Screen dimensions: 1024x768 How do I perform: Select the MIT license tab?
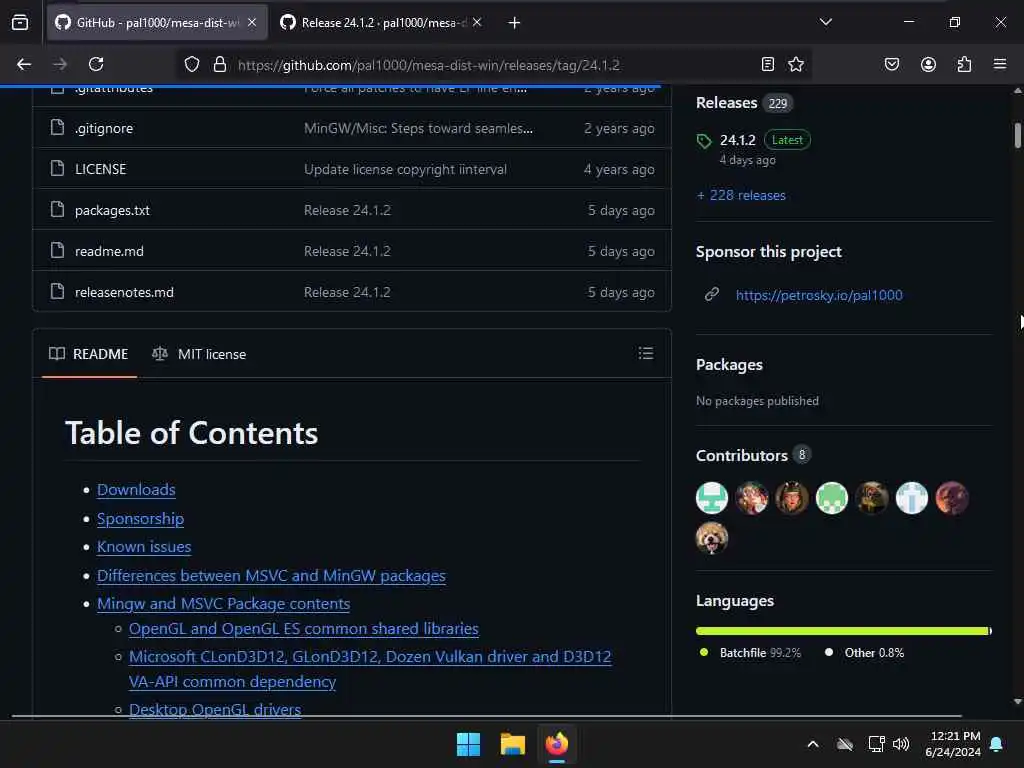click(199, 354)
